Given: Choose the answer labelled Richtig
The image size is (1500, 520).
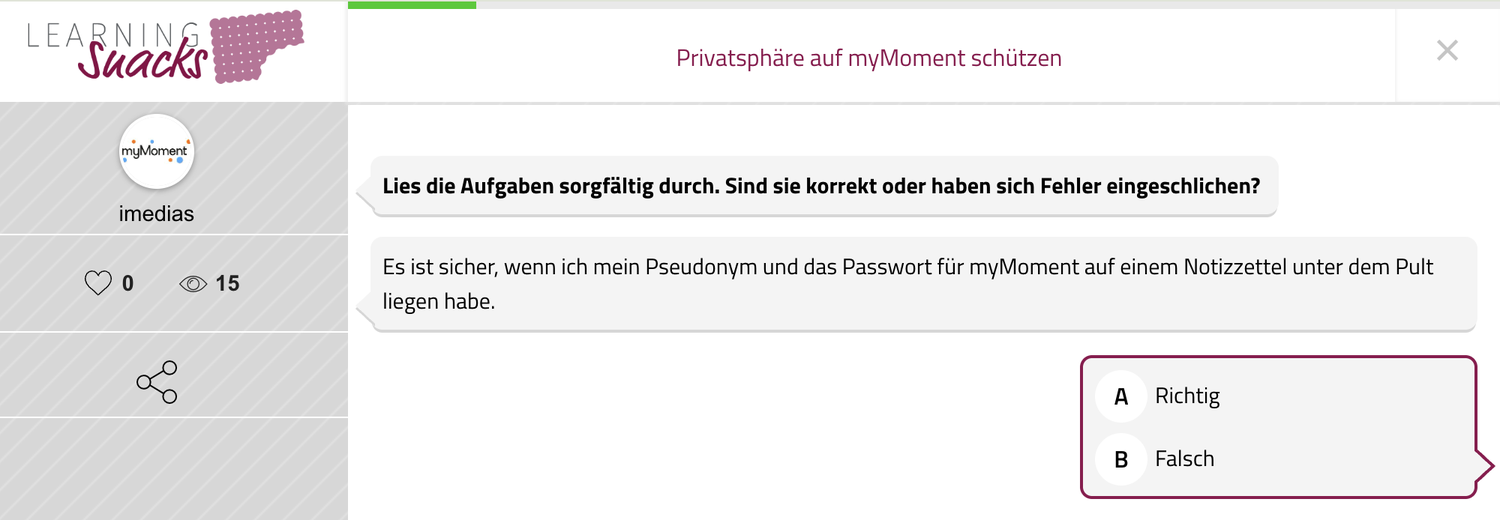Looking at the screenshot, I should (1187, 396).
